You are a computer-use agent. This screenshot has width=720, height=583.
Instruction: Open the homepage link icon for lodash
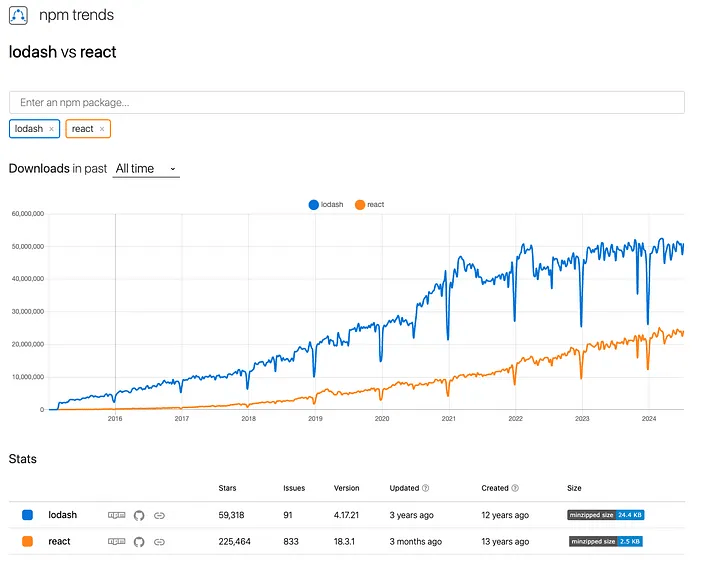pos(159,516)
